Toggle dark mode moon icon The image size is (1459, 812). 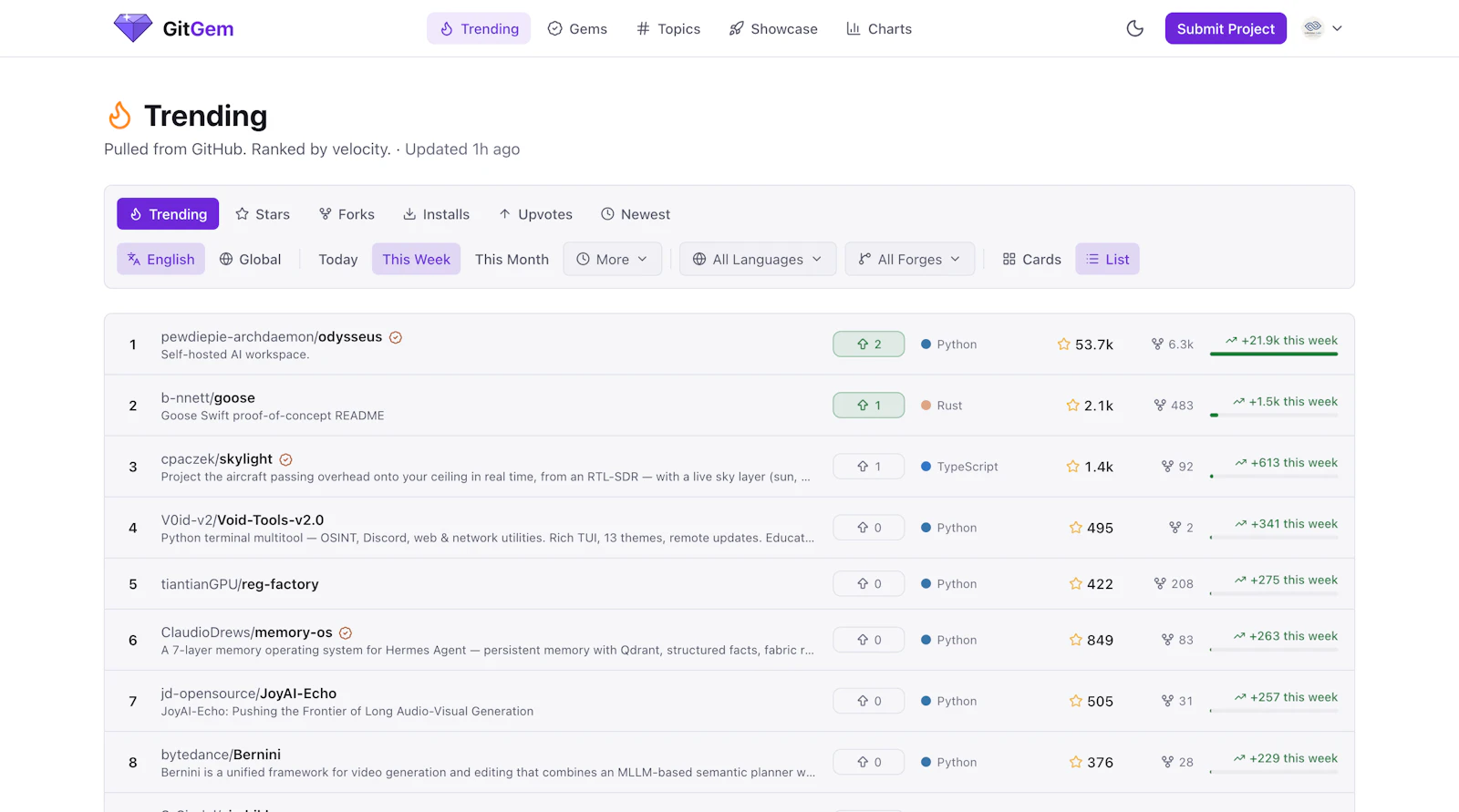tap(1134, 28)
